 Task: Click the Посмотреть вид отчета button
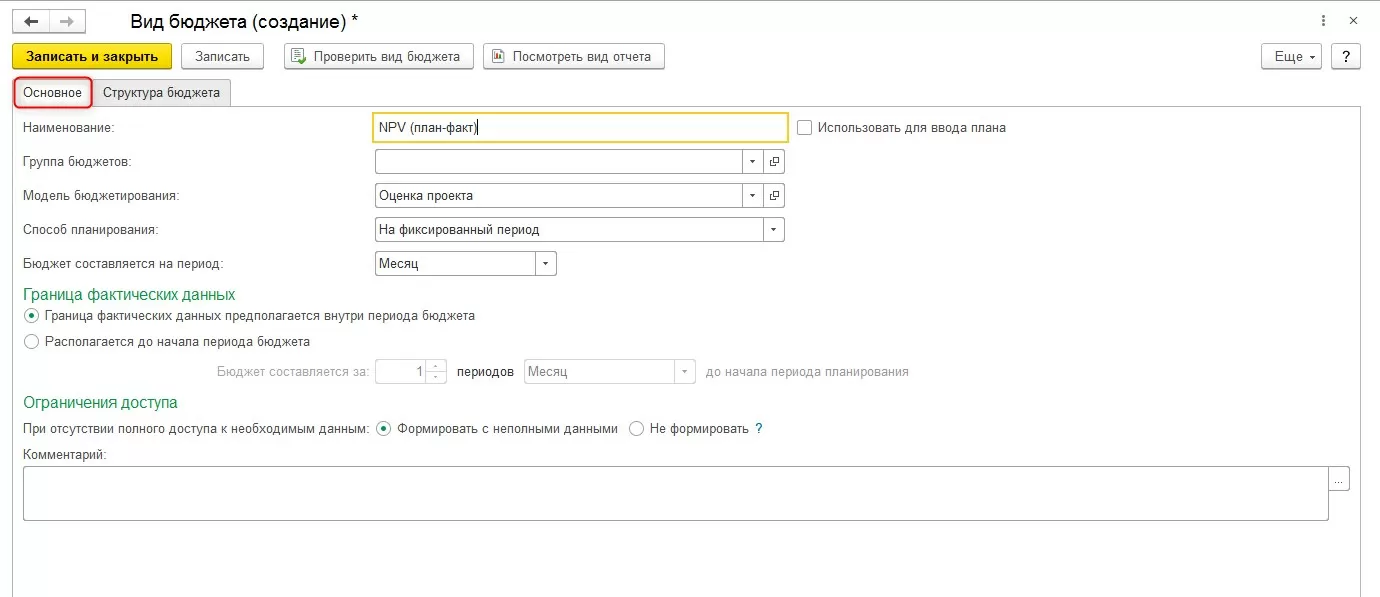573,56
